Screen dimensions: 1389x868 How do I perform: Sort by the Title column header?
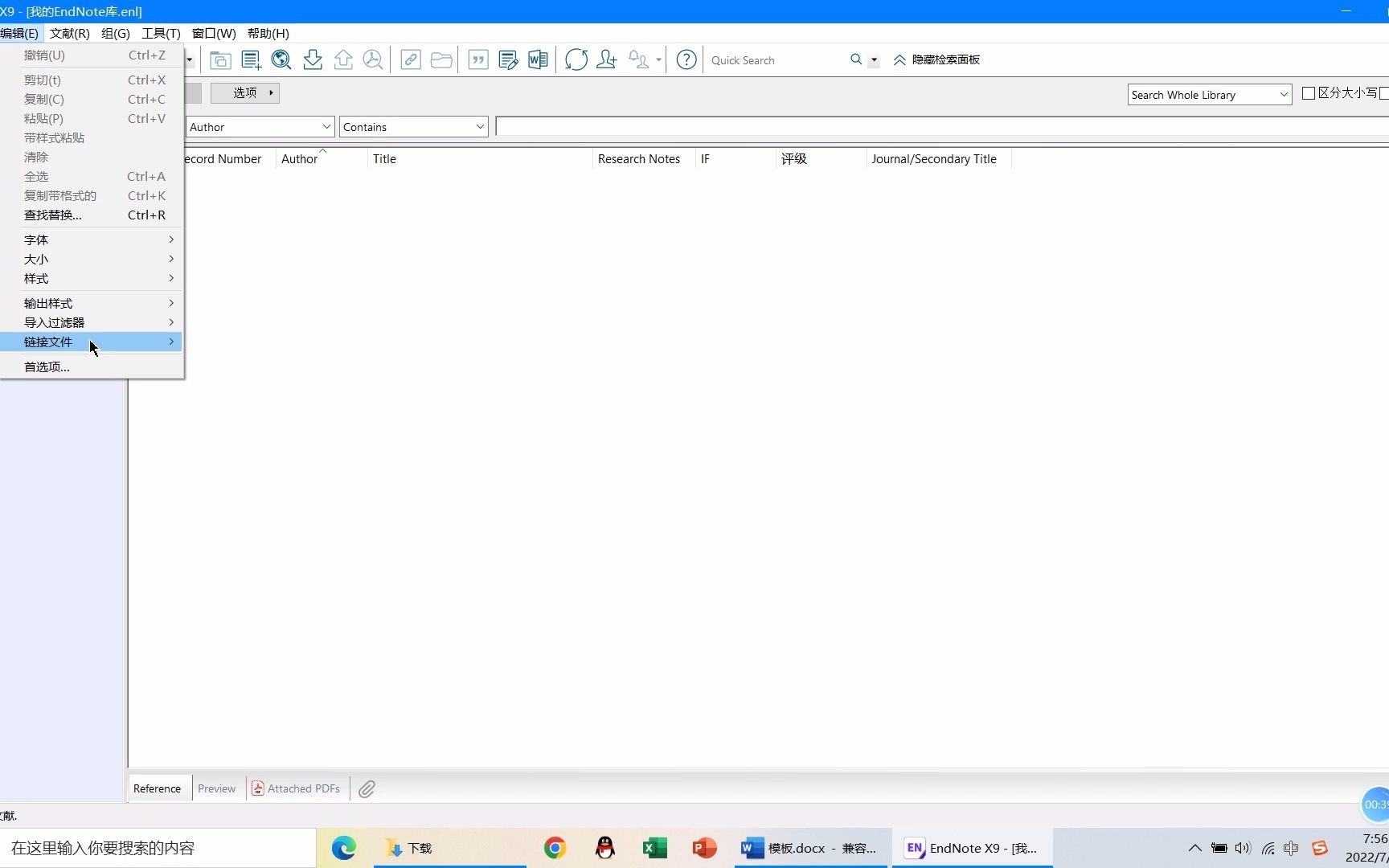click(x=480, y=159)
